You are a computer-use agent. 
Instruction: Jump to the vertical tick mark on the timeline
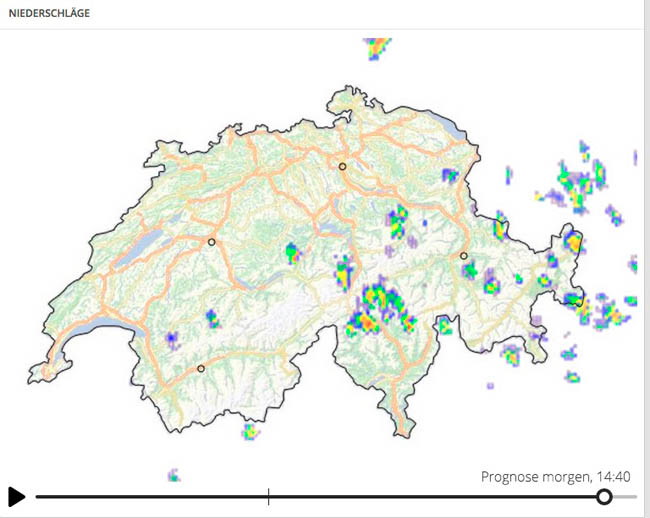click(269, 496)
